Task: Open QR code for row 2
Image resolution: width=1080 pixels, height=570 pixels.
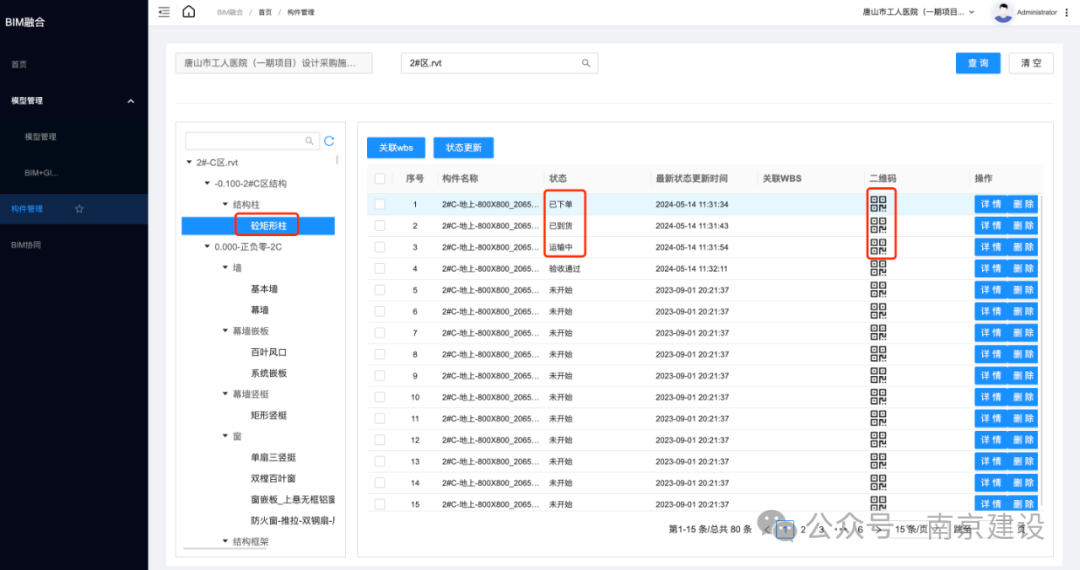Action: pyautogui.click(x=878, y=225)
